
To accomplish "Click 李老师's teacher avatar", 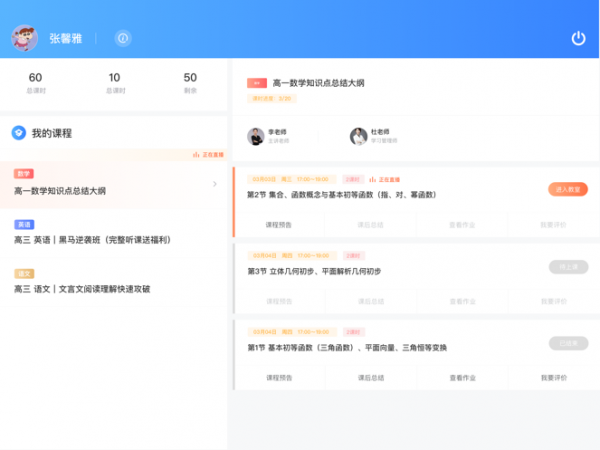I will 256,136.
